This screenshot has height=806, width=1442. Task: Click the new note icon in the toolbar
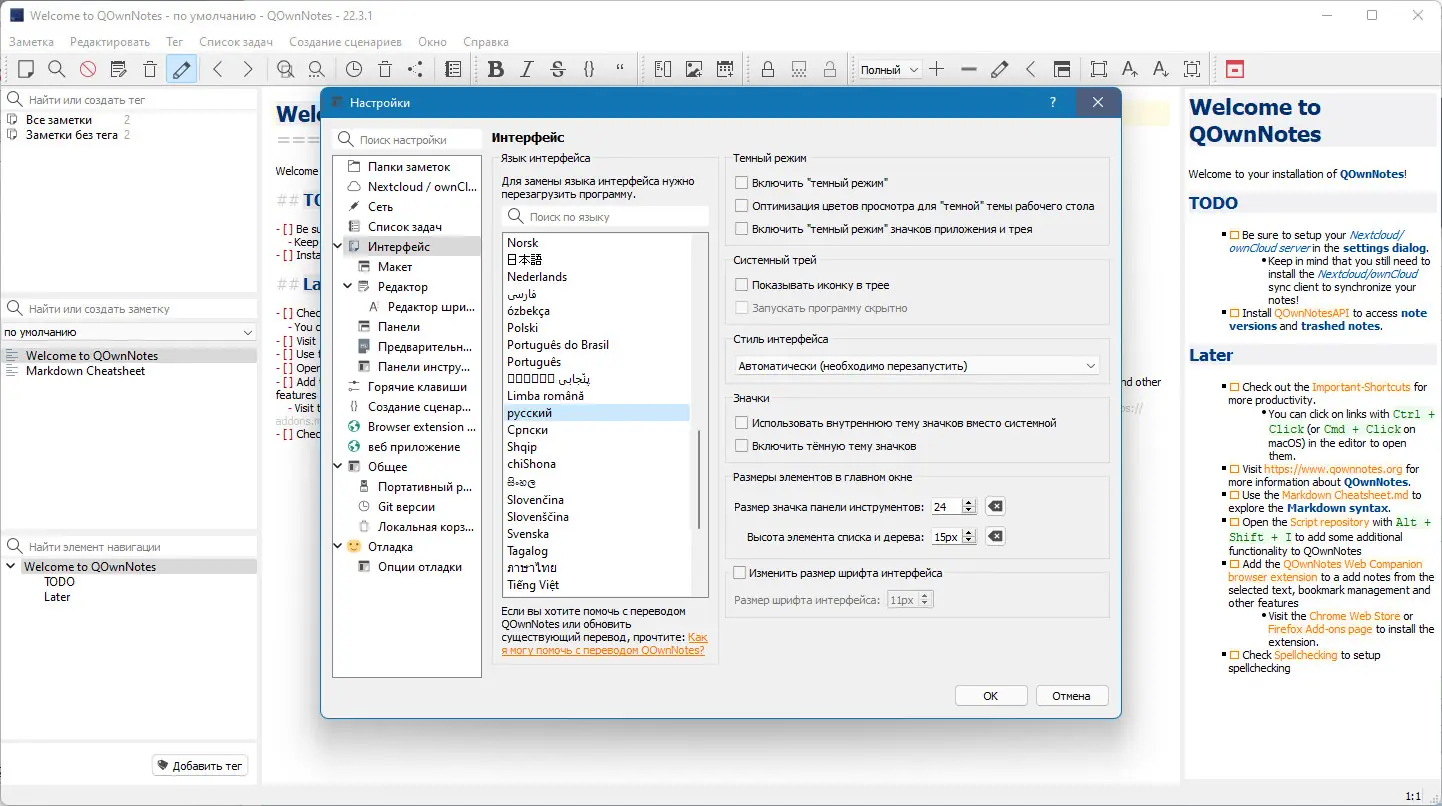pos(26,69)
